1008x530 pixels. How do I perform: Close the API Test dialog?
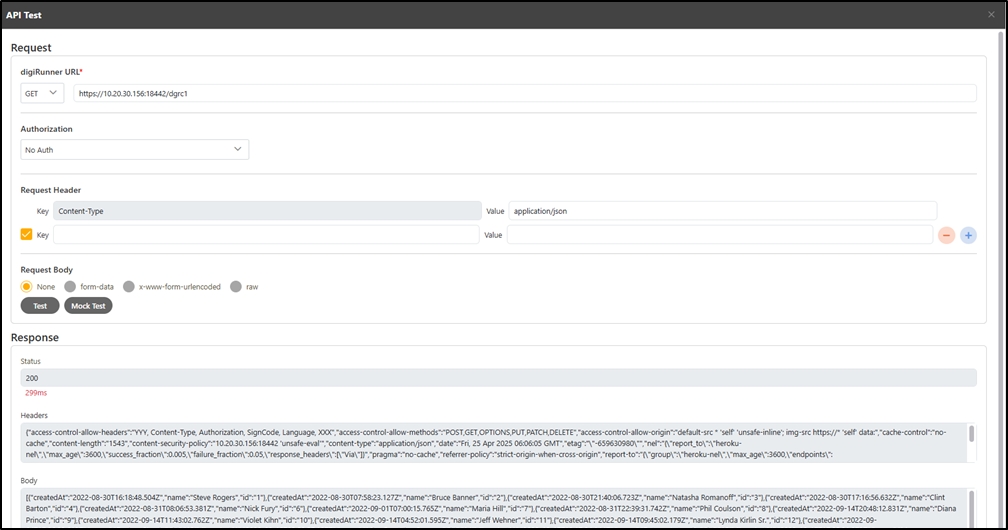point(990,15)
